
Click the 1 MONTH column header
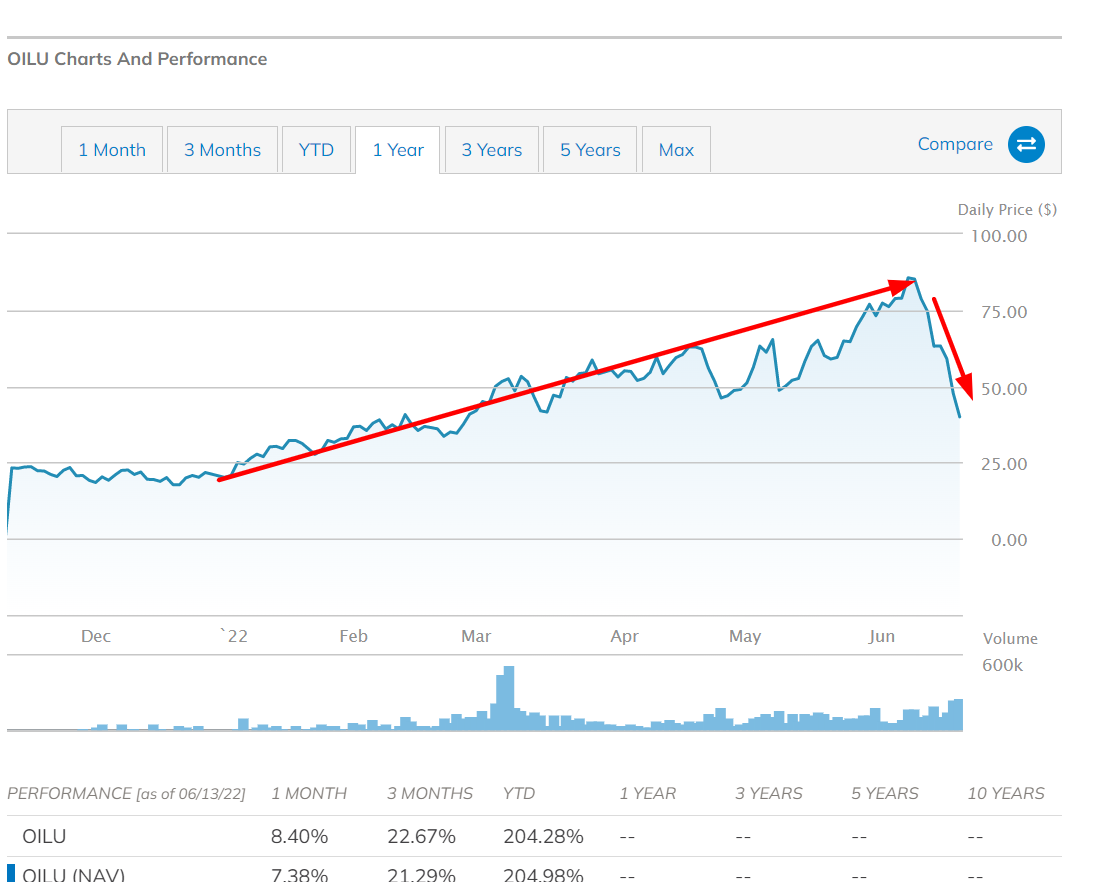(x=309, y=793)
